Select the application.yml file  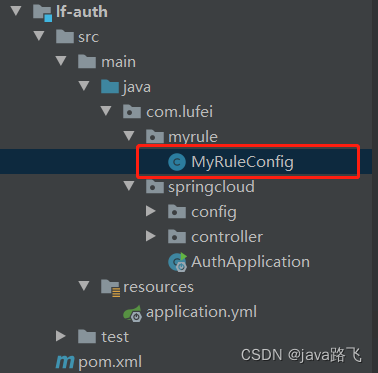point(201,313)
